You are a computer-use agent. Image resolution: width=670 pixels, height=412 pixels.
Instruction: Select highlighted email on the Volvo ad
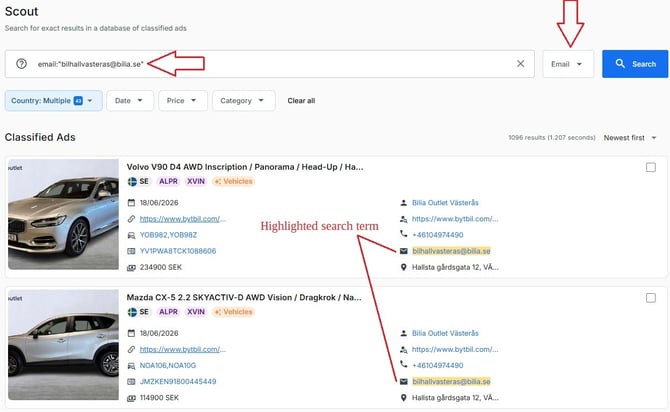tap(451, 251)
